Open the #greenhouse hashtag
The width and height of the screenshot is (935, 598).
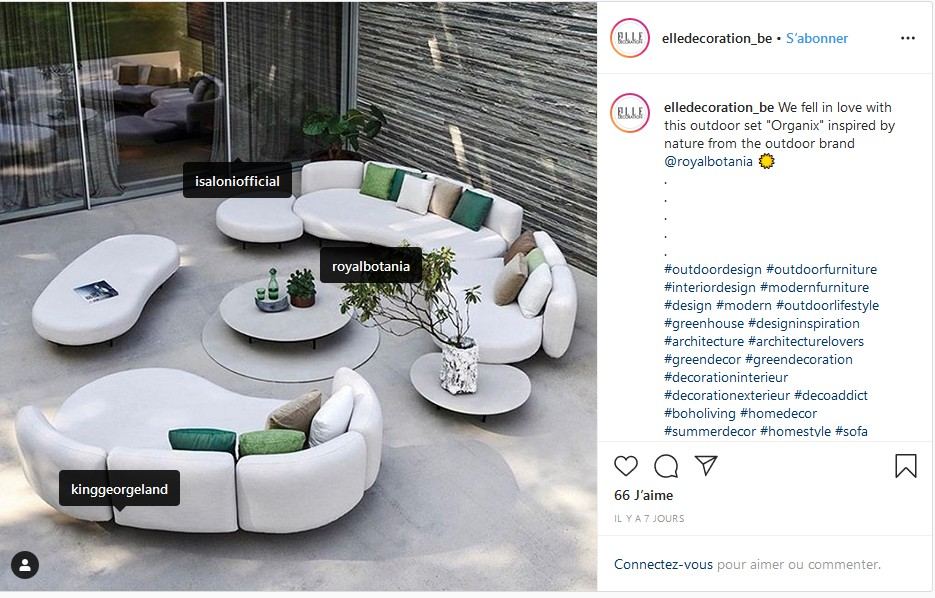pyautogui.click(x=704, y=324)
